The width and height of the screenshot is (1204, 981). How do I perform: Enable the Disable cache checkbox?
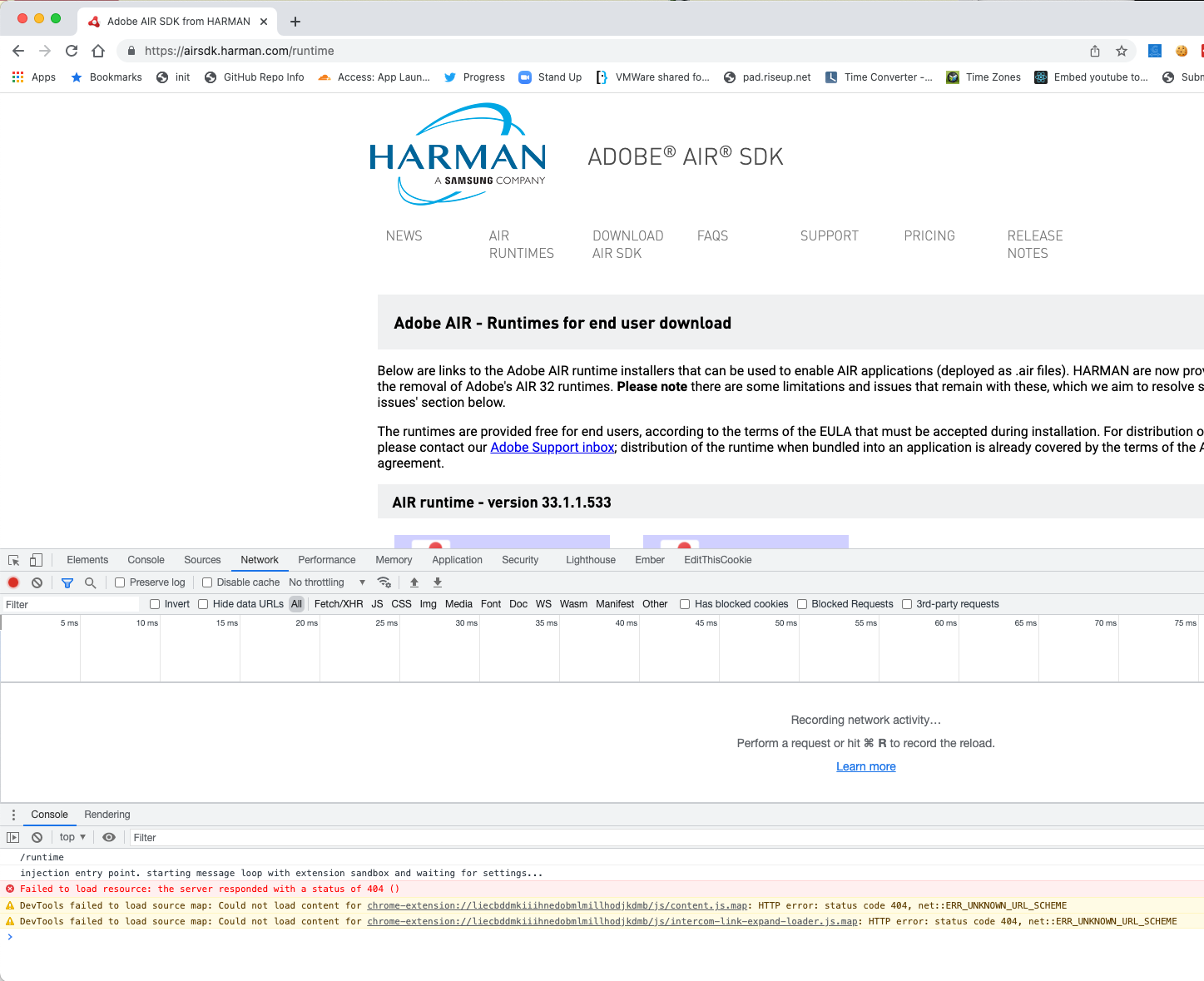click(207, 582)
